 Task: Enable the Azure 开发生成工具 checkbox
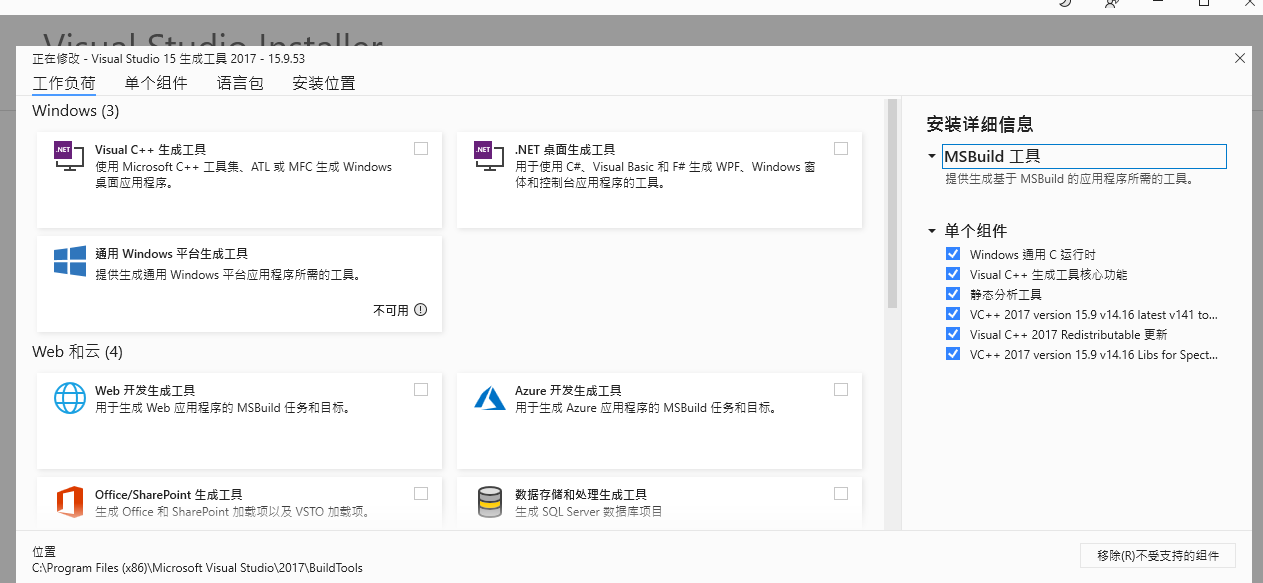(x=841, y=389)
